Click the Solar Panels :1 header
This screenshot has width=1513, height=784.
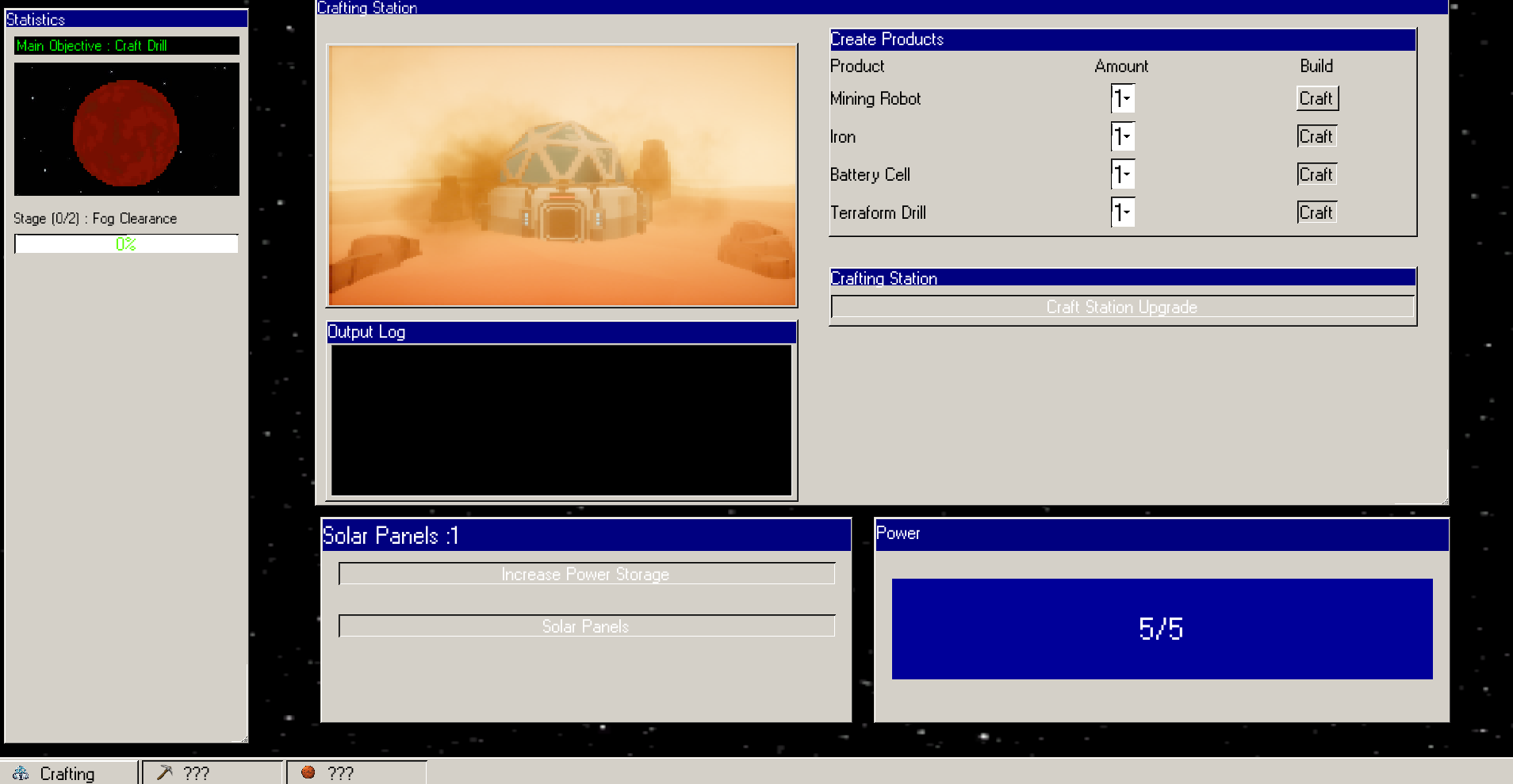click(586, 535)
